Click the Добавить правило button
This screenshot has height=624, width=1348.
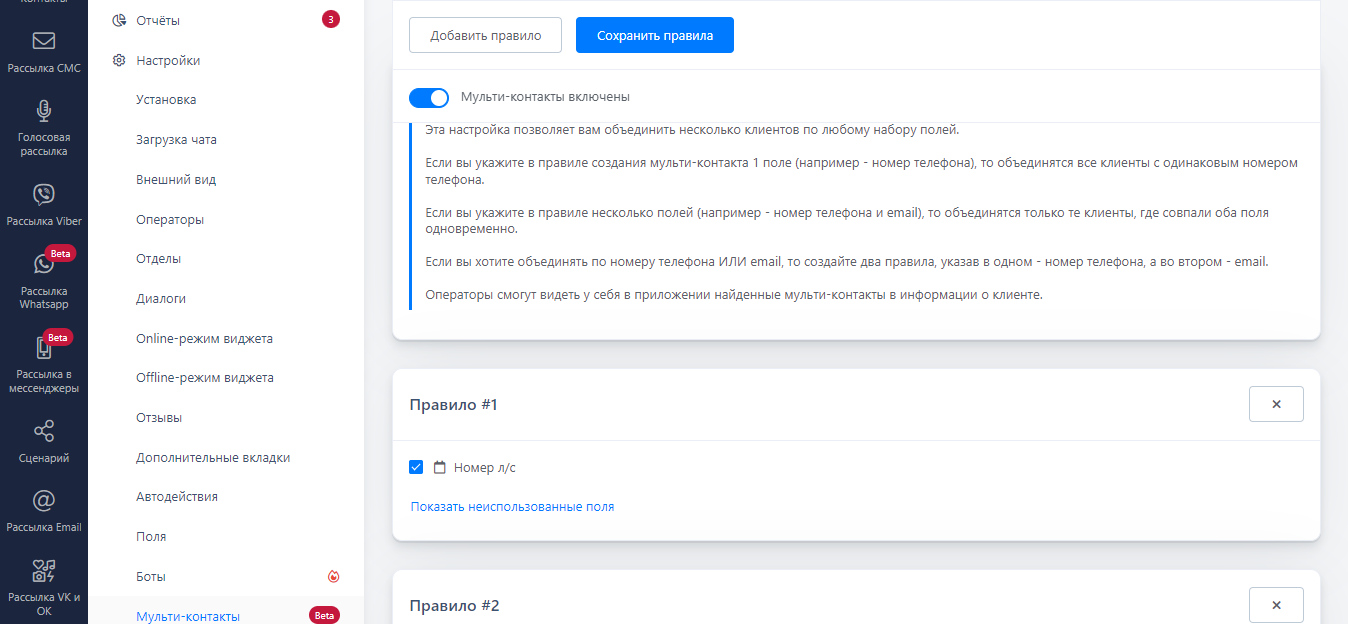click(485, 35)
